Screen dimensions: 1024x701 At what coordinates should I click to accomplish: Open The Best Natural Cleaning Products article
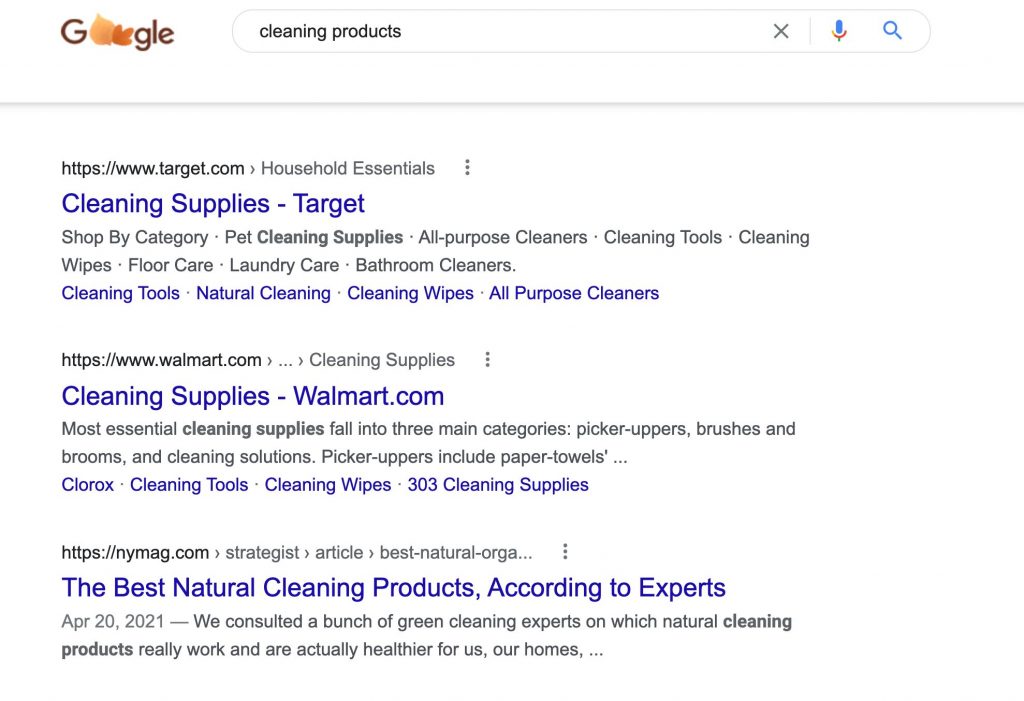point(393,588)
